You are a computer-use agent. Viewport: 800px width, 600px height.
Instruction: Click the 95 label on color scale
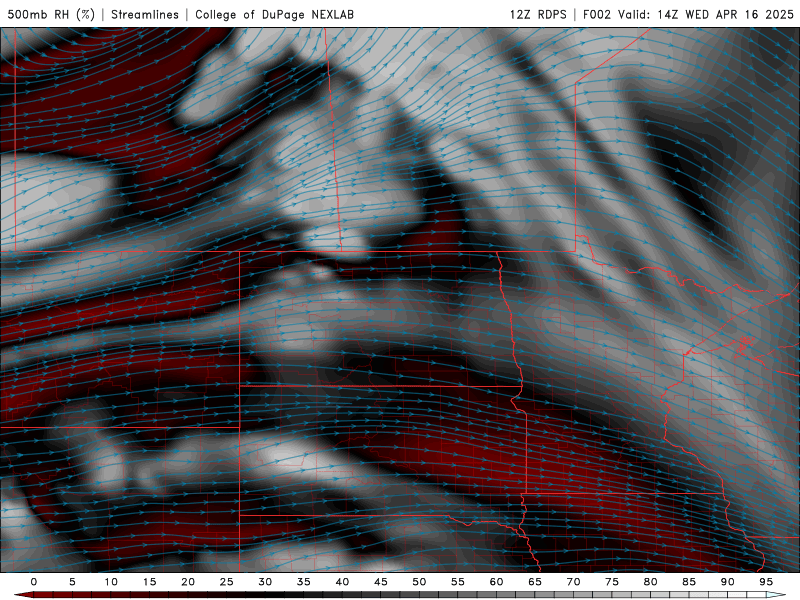(x=766, y=582)
